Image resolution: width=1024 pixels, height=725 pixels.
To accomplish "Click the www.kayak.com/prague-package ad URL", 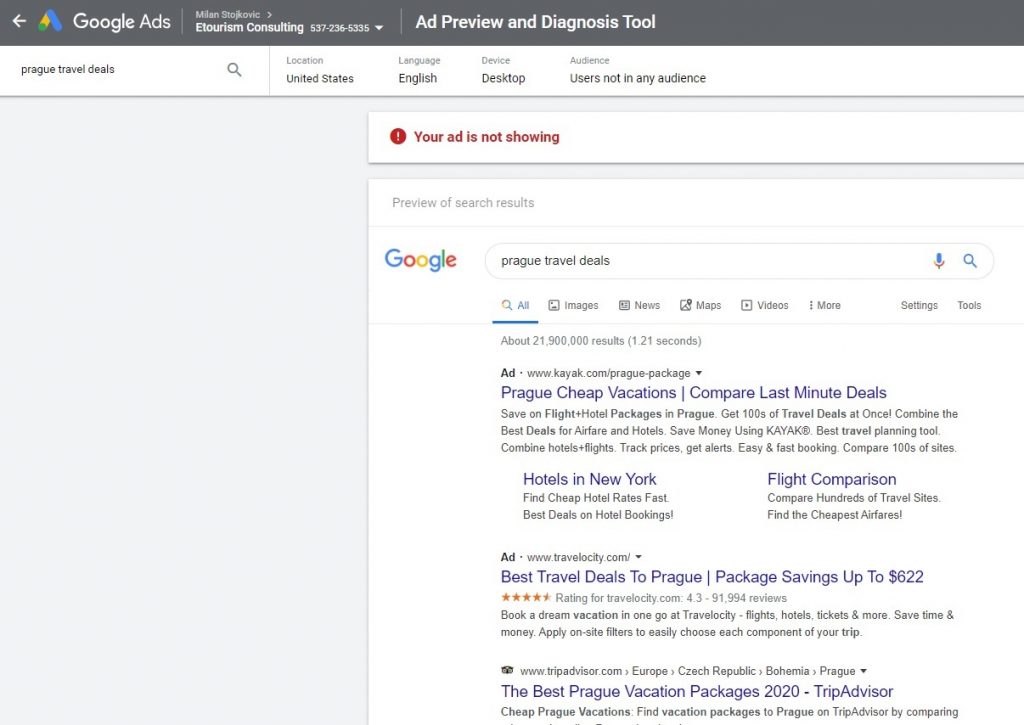I will pos(609,373).
